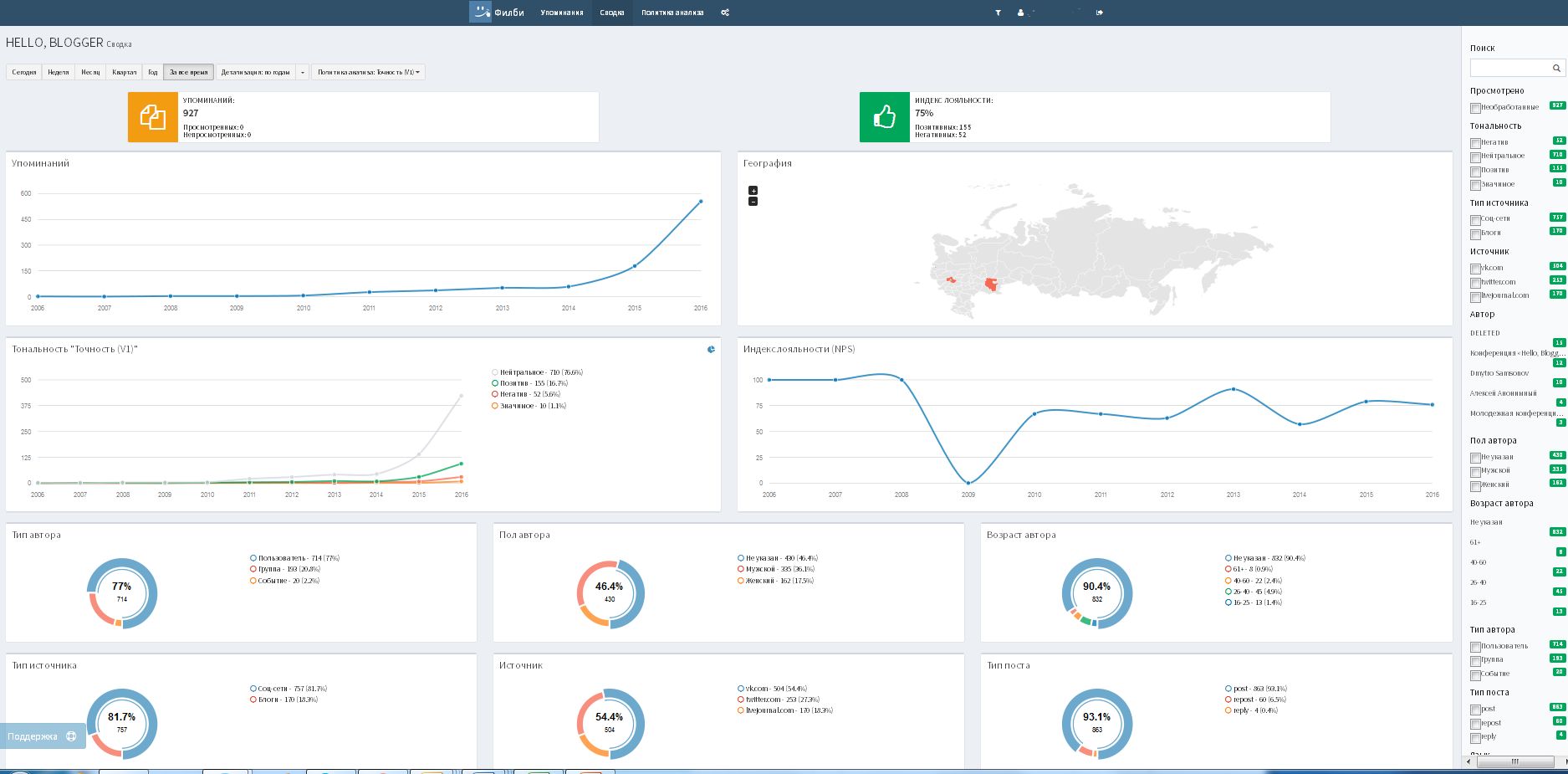Zoom in the География map with plus

pyautogui.click(x=753, y=190)
